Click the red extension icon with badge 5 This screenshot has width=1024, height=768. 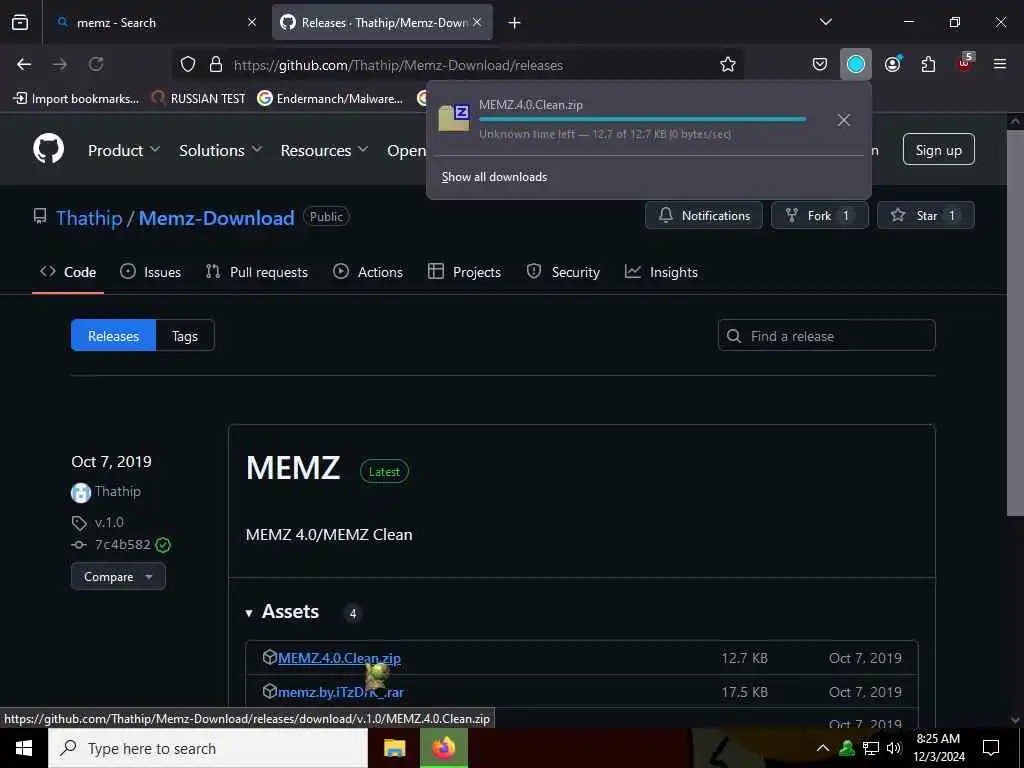(965, 63)
